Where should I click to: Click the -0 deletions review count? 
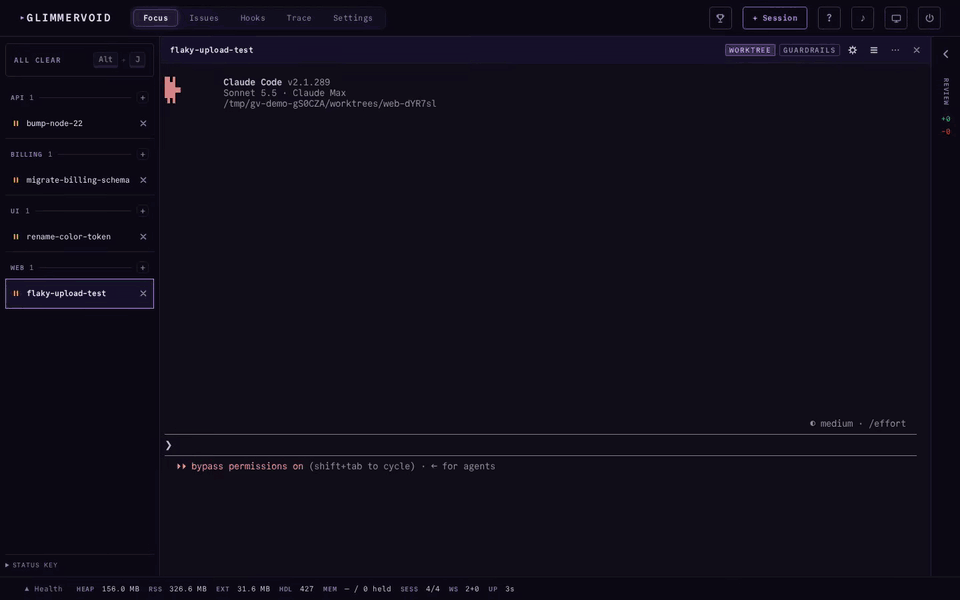pos(946,132)
